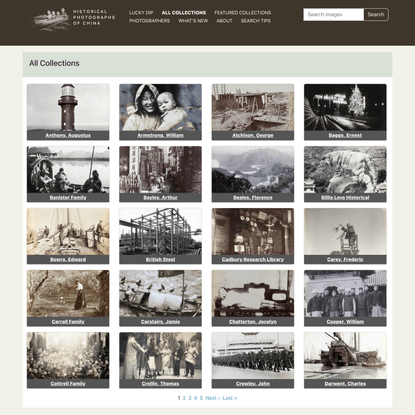Open the Crowley, John marching soldiers photo
415x415 pixels.
tap(253, 356)
